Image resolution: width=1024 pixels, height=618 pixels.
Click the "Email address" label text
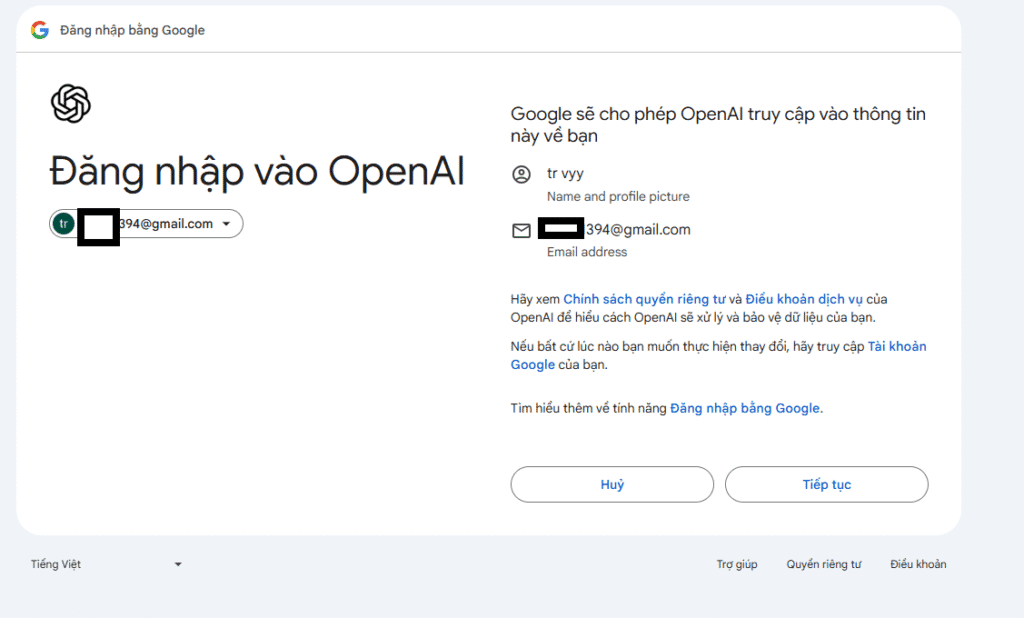click(587, 252)
